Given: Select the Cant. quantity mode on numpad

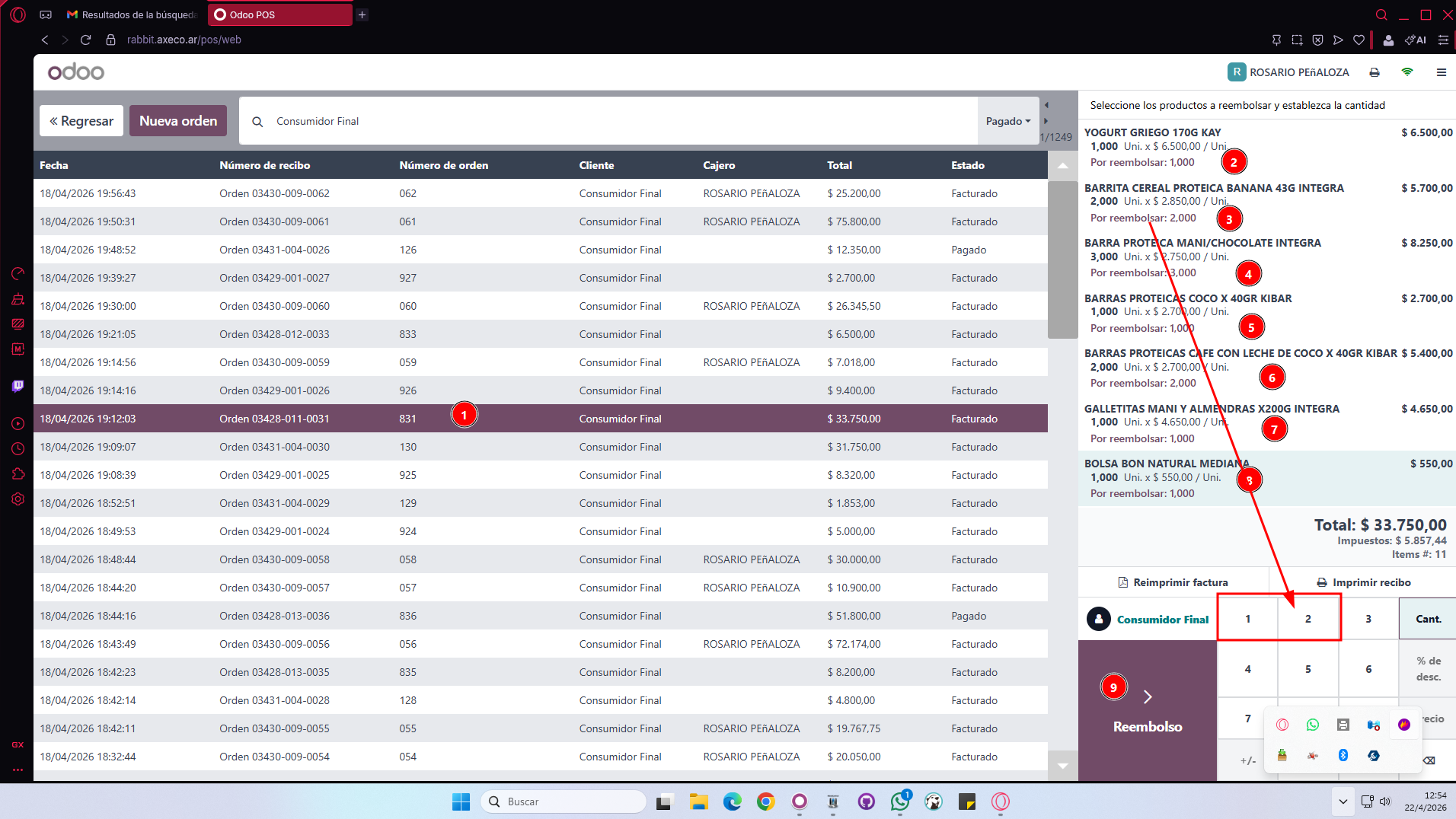Looking at the screenshot, I should click(1428, 619).
